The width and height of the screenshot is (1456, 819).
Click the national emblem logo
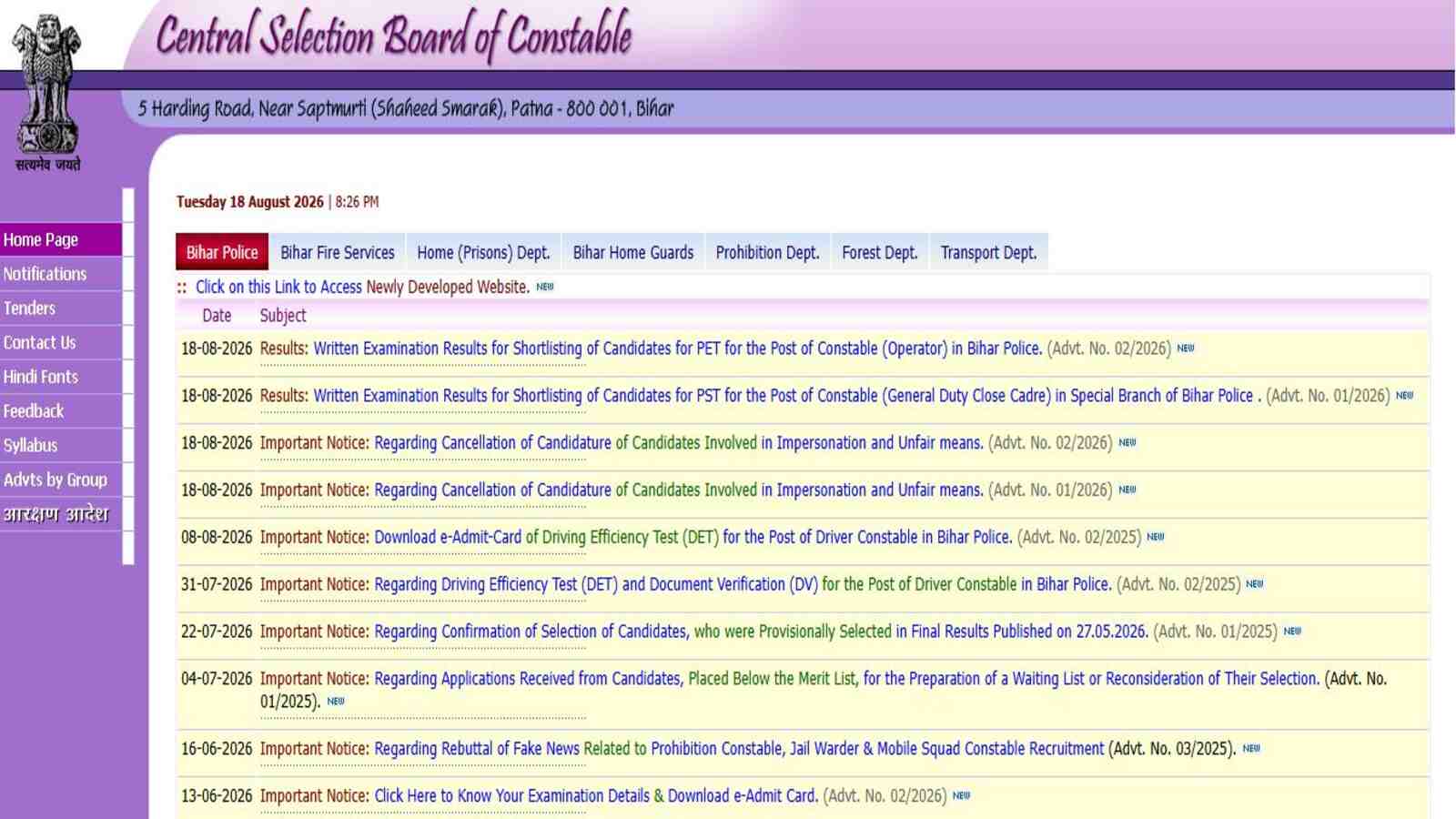[x=46, y=93]
